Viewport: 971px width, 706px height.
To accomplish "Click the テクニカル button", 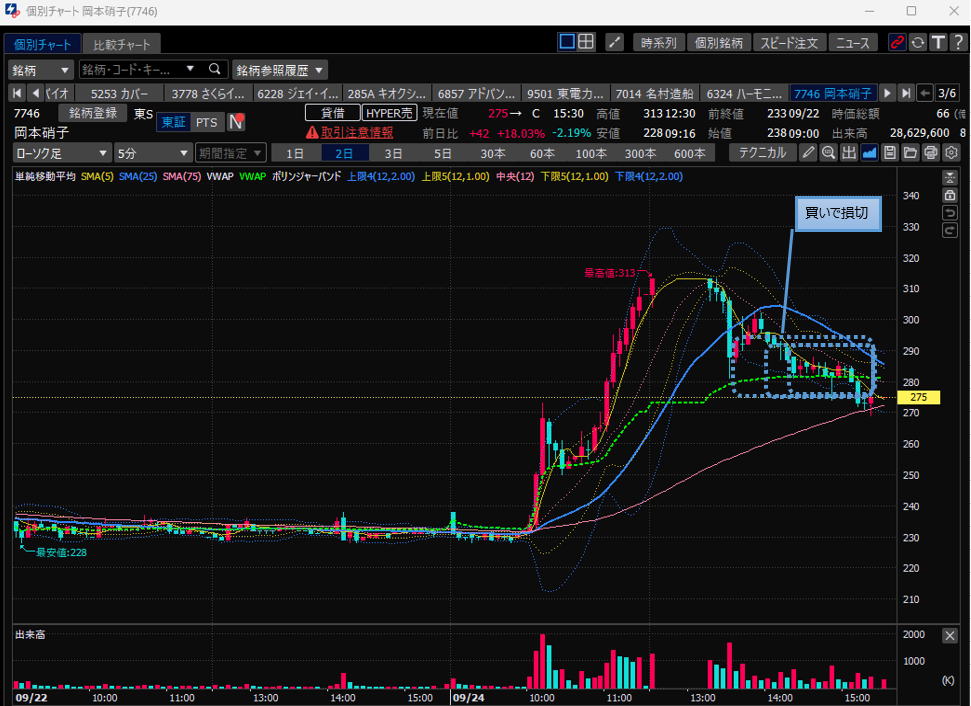I will point(762,153).
